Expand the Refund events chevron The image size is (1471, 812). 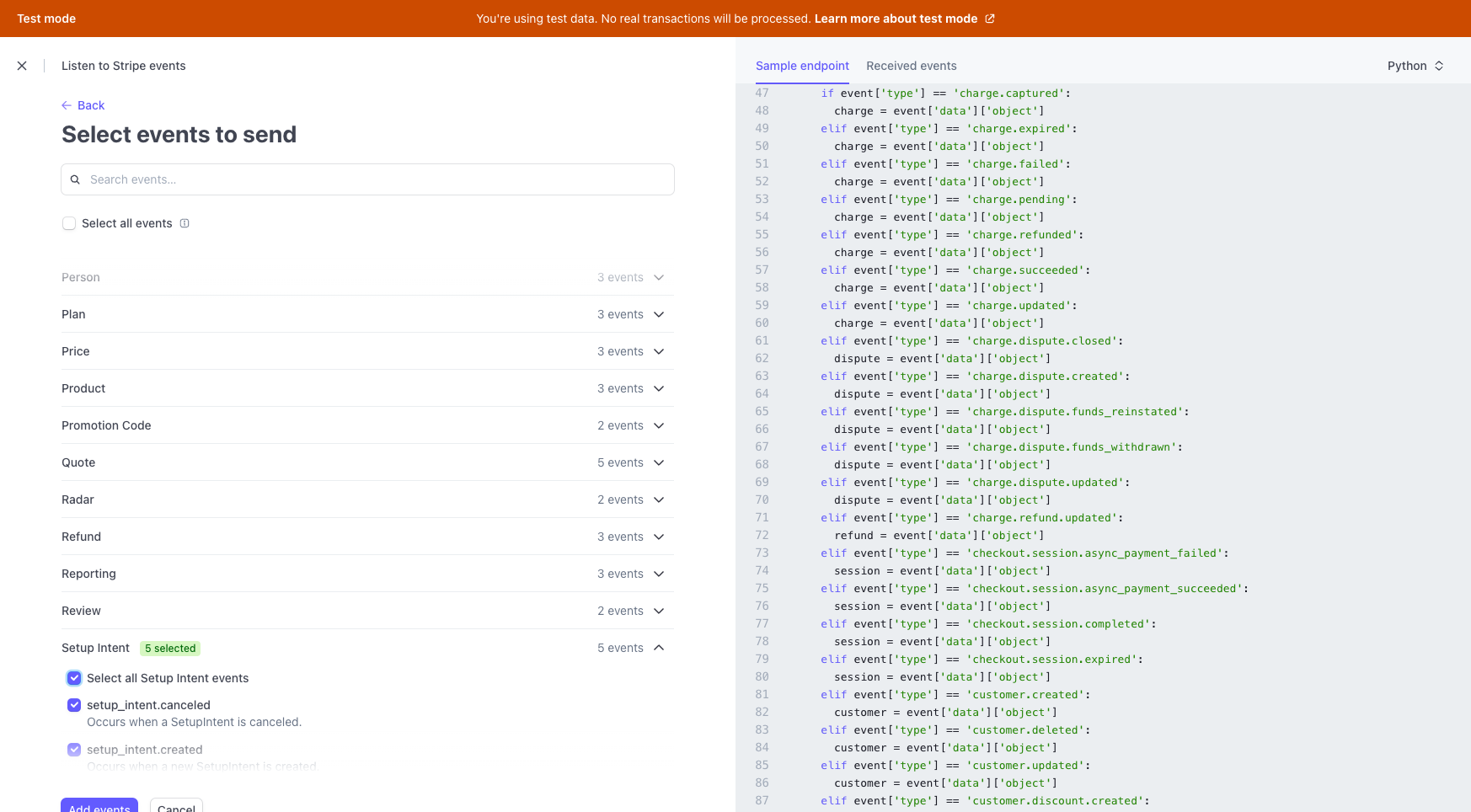(659, 537)
